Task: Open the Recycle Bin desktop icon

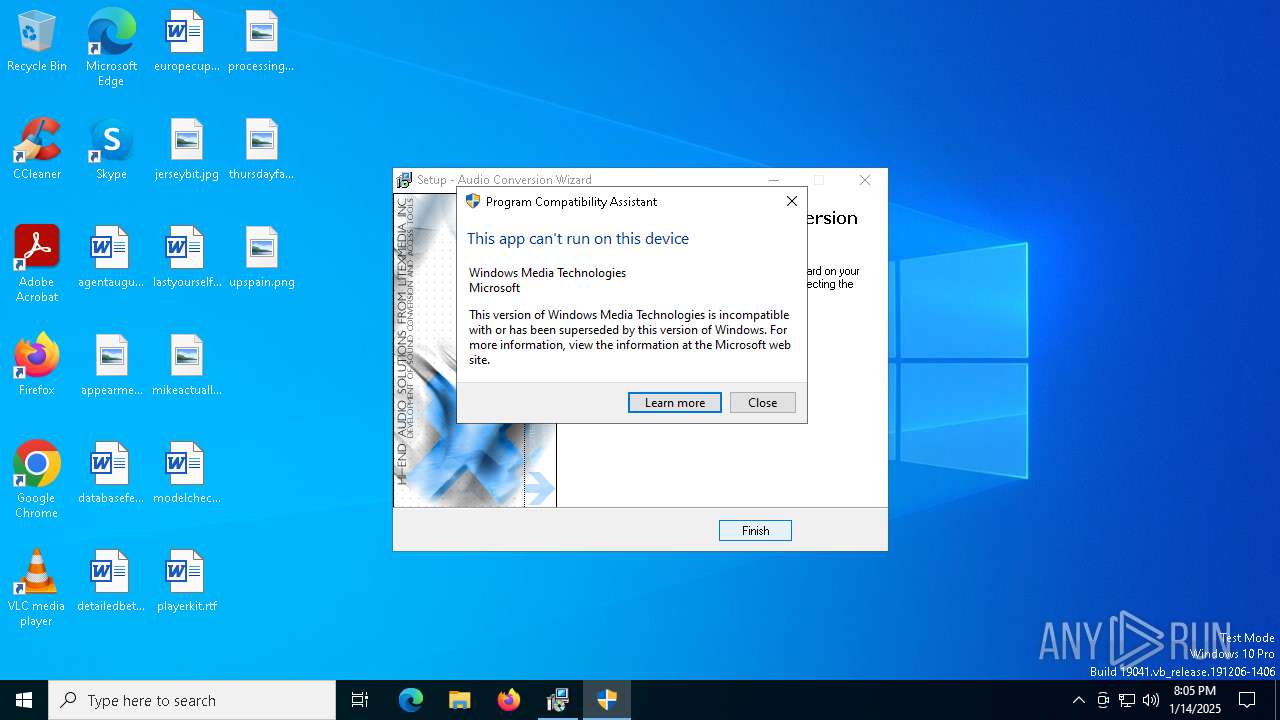Action: point(37,41)
